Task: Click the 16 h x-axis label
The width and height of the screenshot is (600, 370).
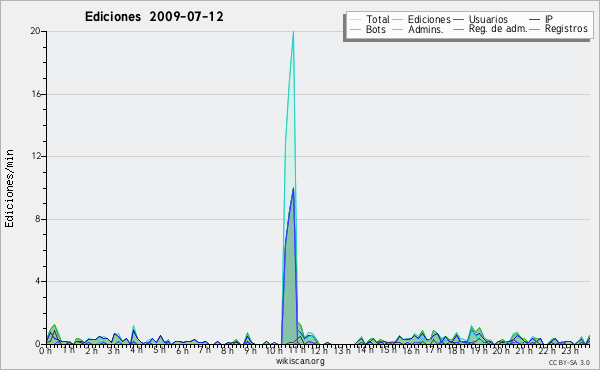Action: pos(410,350)
